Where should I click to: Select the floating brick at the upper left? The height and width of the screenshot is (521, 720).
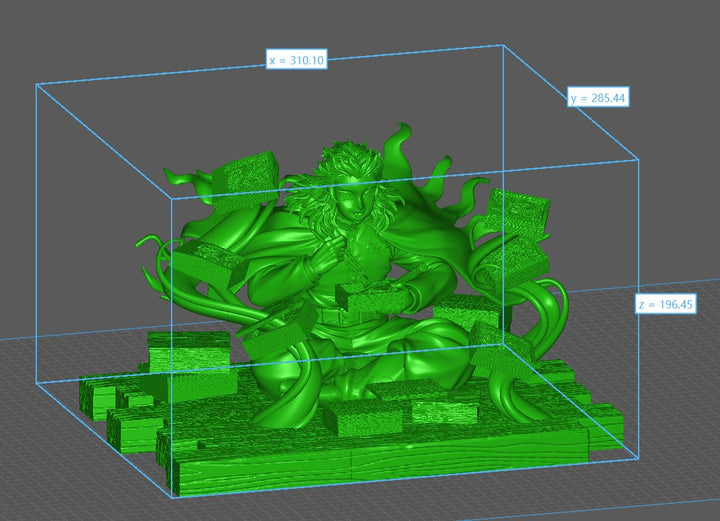247,171
